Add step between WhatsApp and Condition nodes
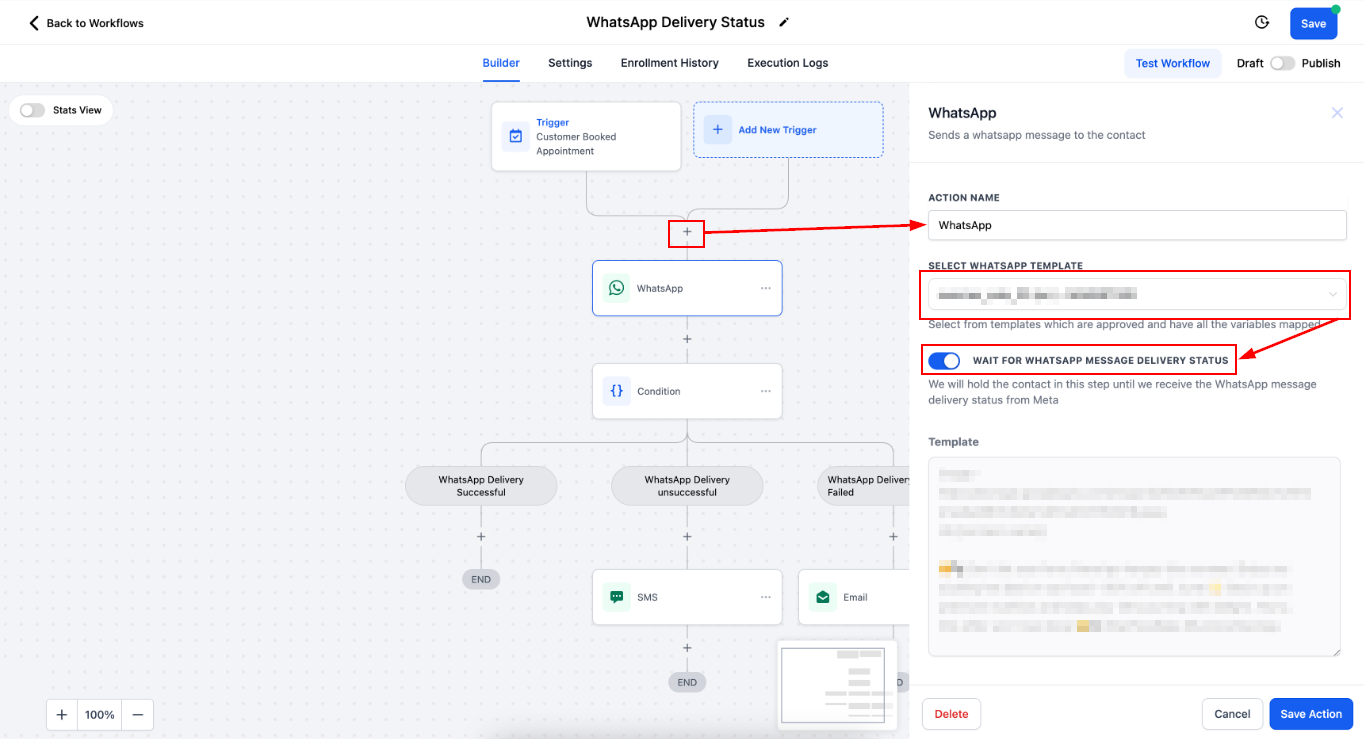 (x=687, y=339)
